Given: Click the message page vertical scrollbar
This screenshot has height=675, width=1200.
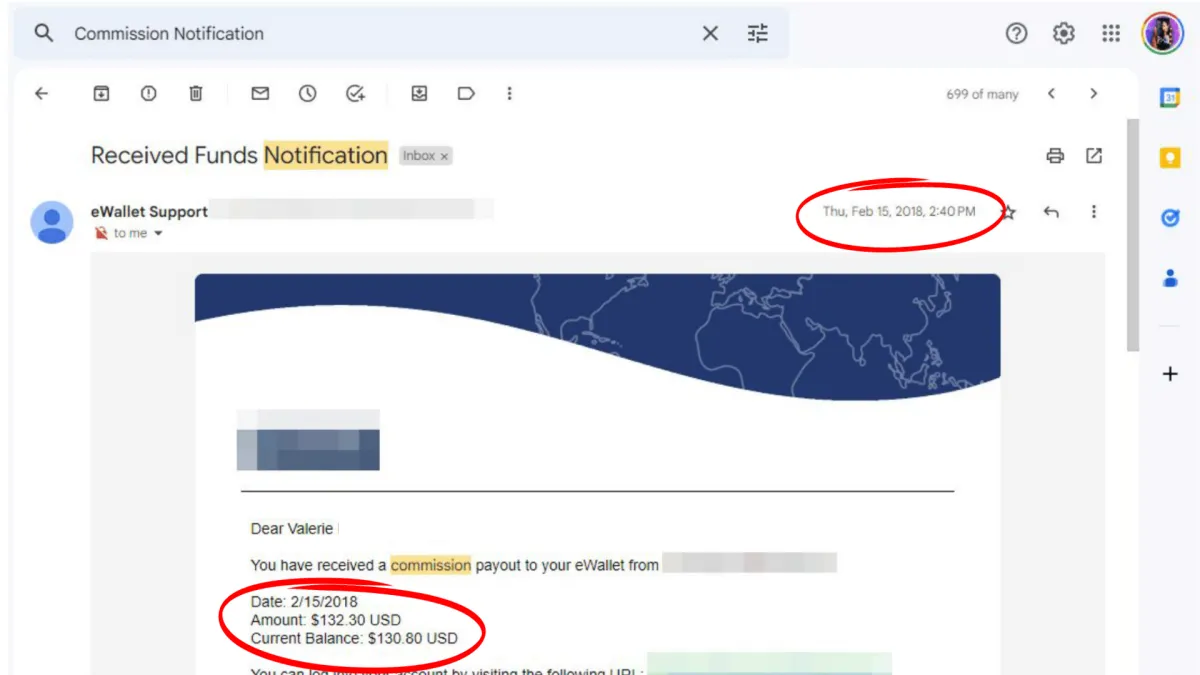Looking at the screenshot, I should pyautogui.click(x=1132, y=235).
